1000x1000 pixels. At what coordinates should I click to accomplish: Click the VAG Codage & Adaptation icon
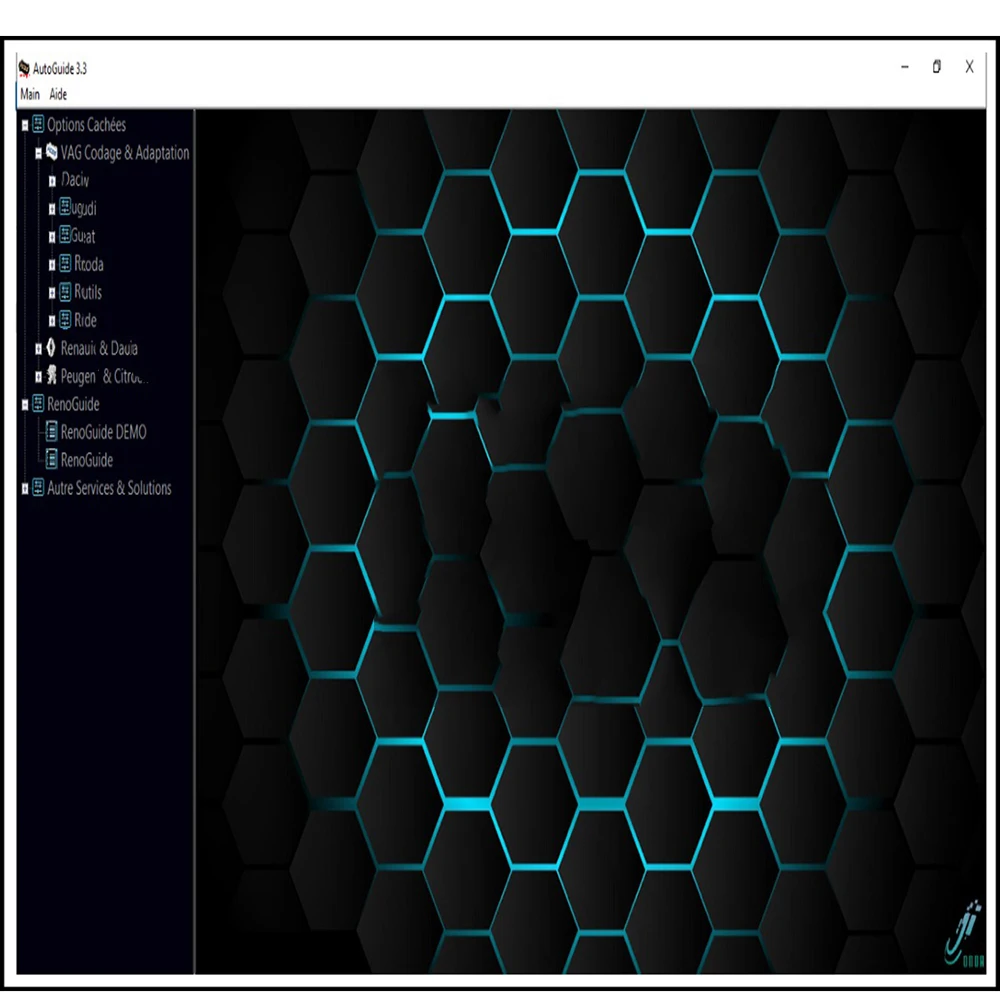52,152
